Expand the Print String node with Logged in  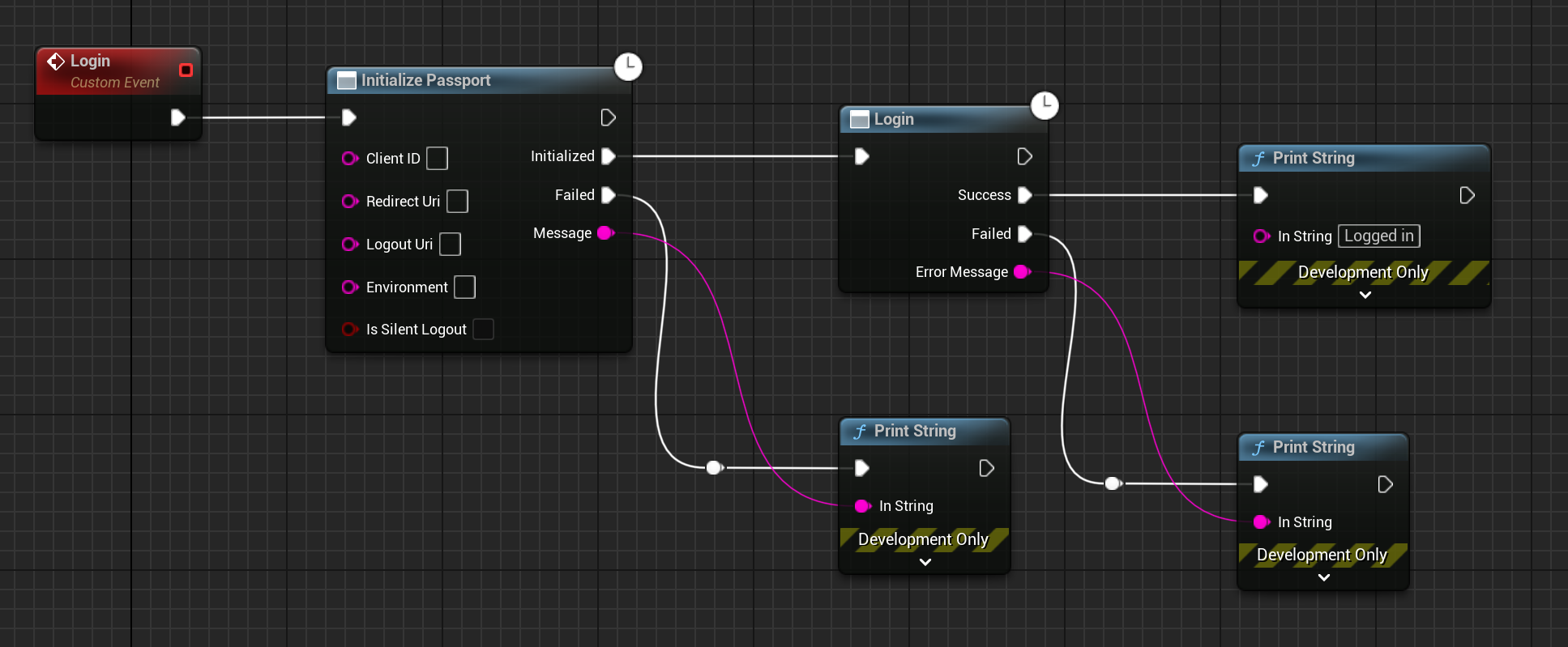coord(1365,295)
